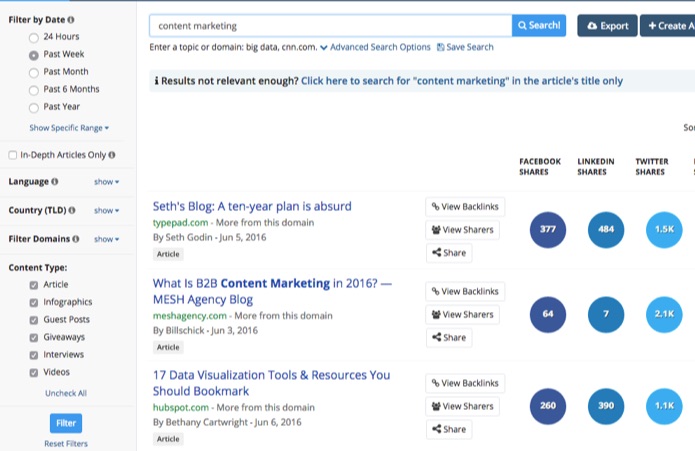Image resolution: width=695 pixels, height=451 pixels.
Task: View Sharers for Seth's Blog article
Action: (462, 229)
